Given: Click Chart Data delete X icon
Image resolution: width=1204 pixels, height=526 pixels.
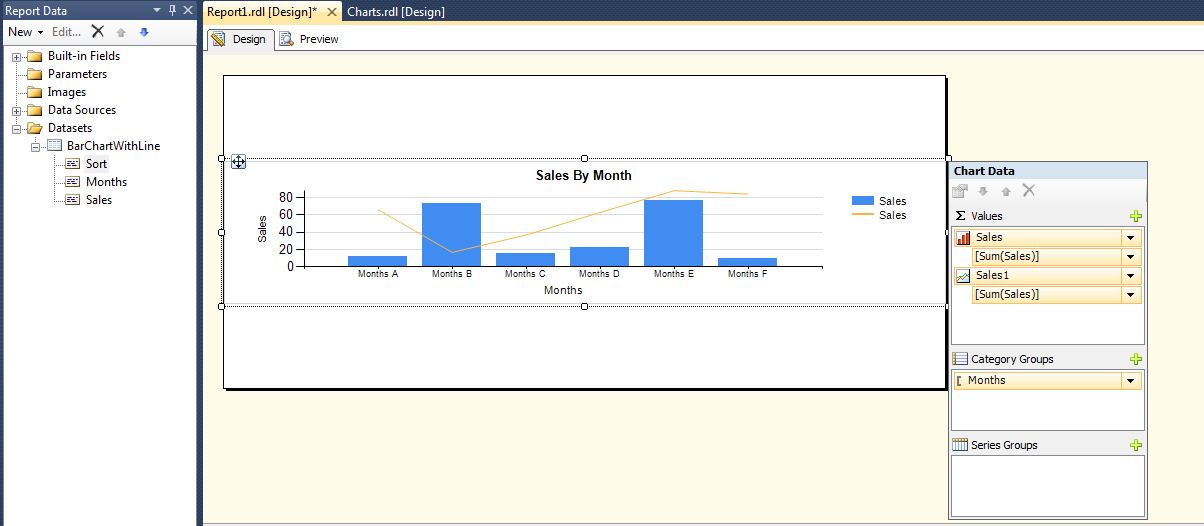Looking at the screenshot, I should point(1028,191).
